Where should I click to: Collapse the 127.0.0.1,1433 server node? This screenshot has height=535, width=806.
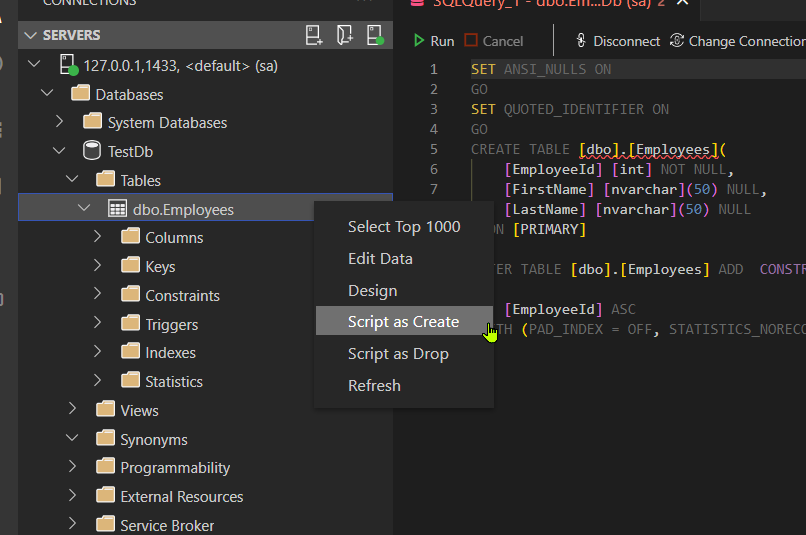34,64
